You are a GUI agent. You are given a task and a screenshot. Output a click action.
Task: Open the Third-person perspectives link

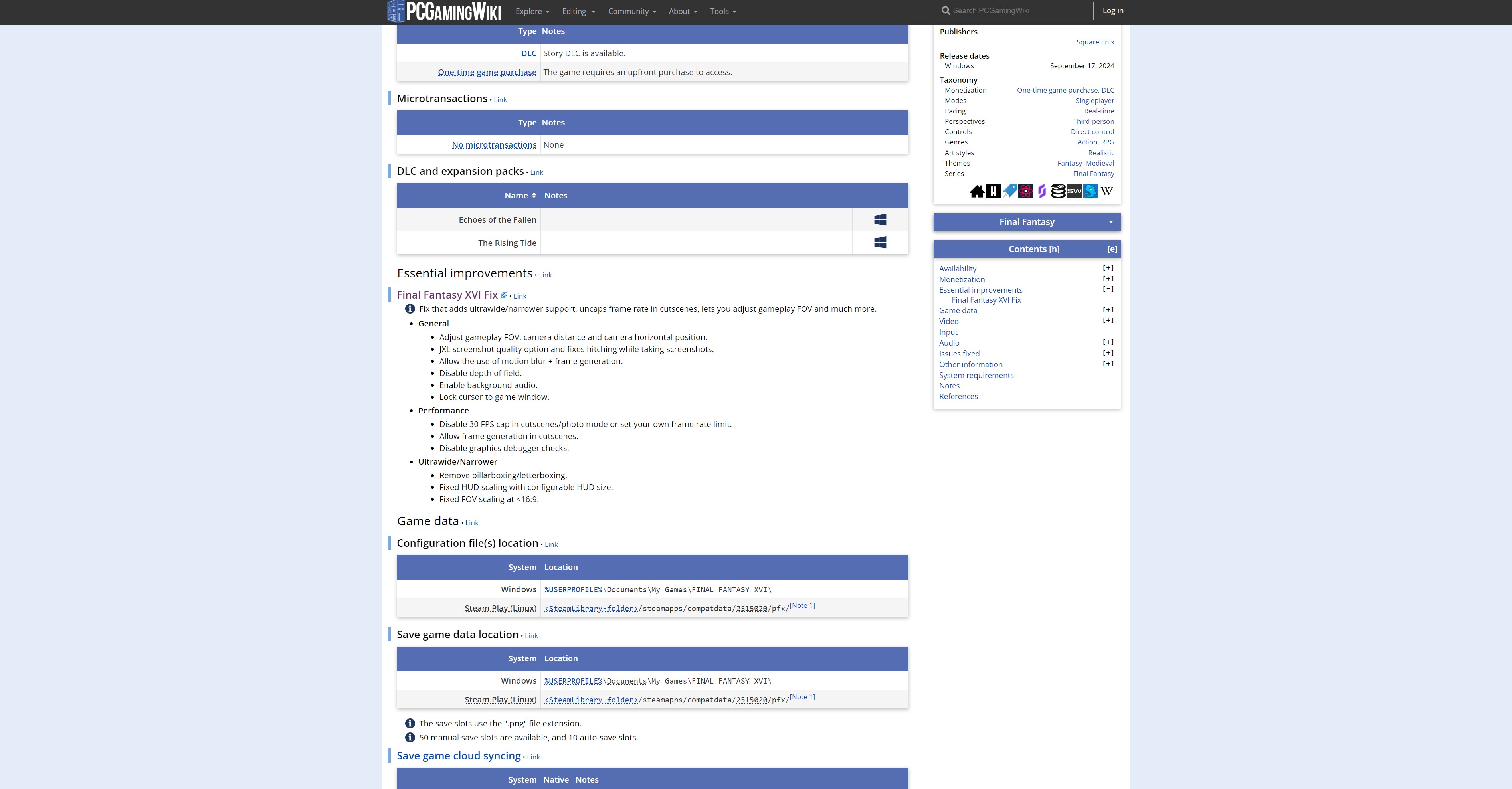[x=1093, y=121]
